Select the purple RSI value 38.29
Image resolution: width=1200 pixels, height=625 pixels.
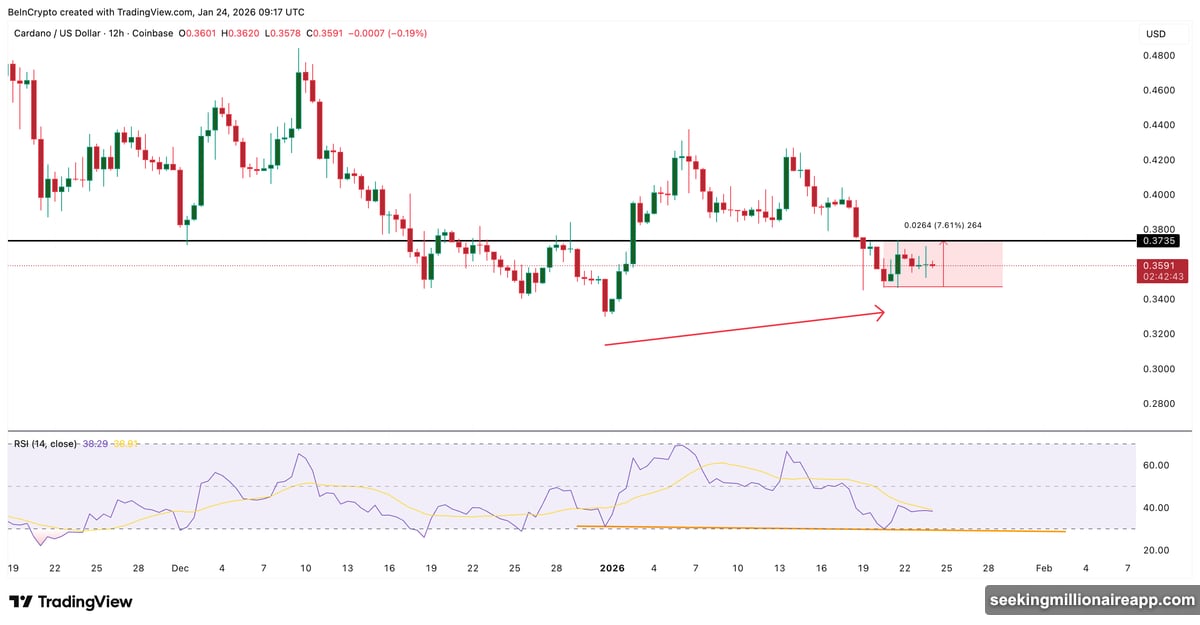[x=97, y=443]
